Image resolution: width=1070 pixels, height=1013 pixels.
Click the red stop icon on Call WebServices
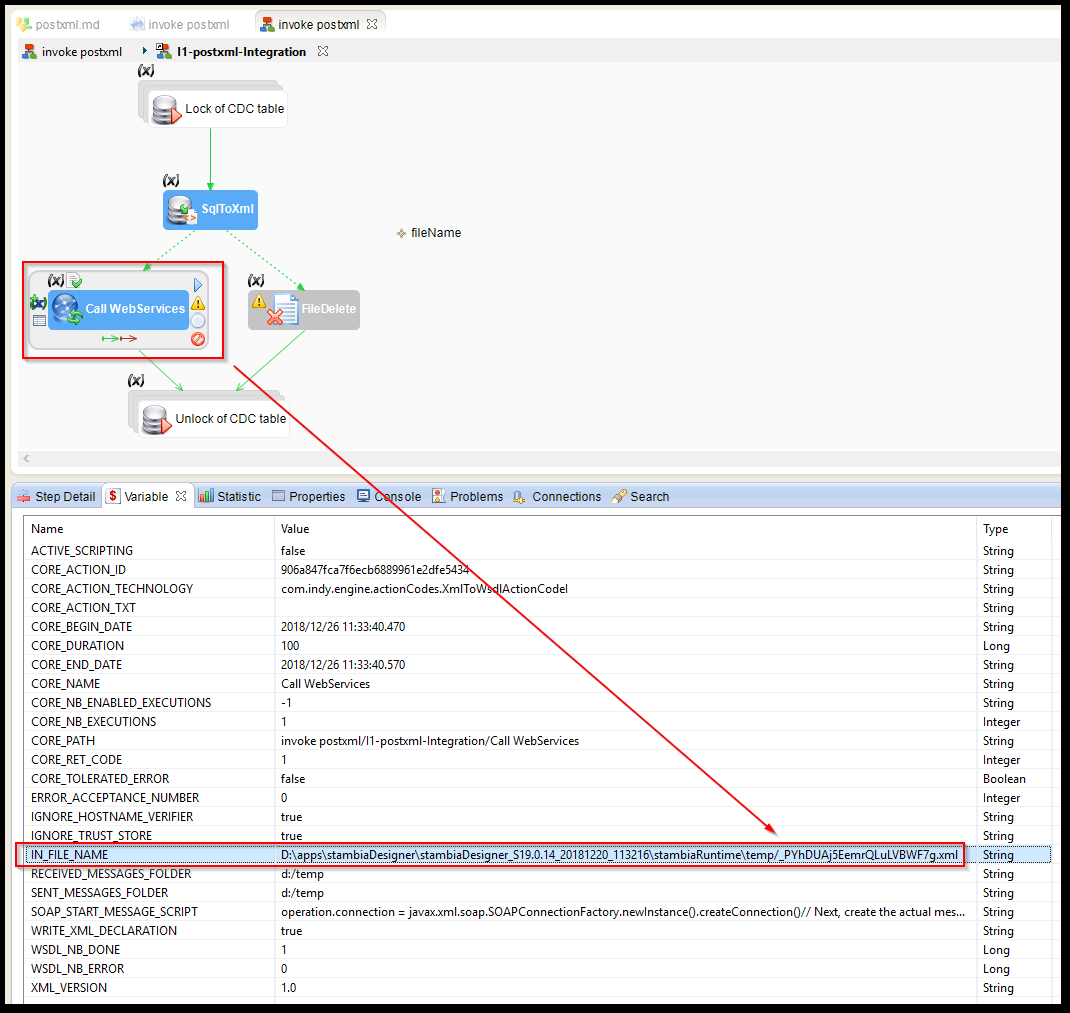pos(198,339)
